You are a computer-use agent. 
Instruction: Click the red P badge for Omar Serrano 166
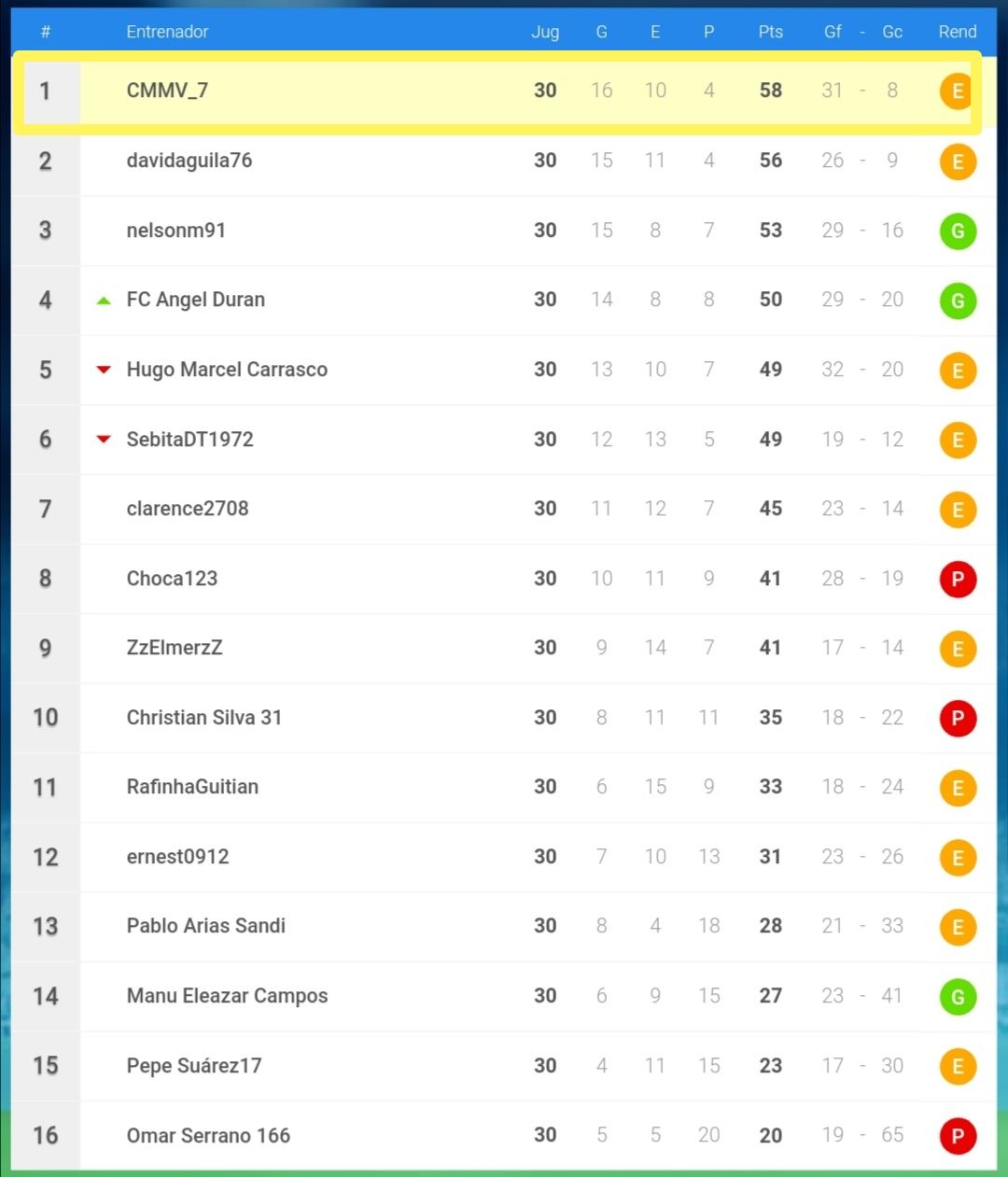[x=958, y=1136]
